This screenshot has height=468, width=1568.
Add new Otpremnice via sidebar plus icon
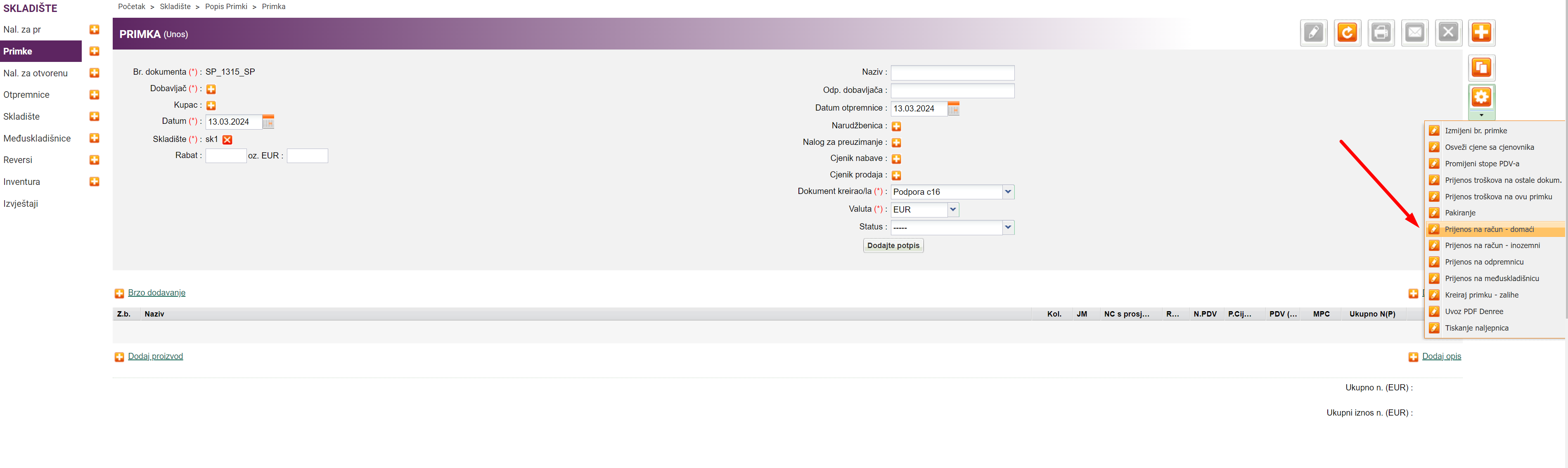click(95, 95)
